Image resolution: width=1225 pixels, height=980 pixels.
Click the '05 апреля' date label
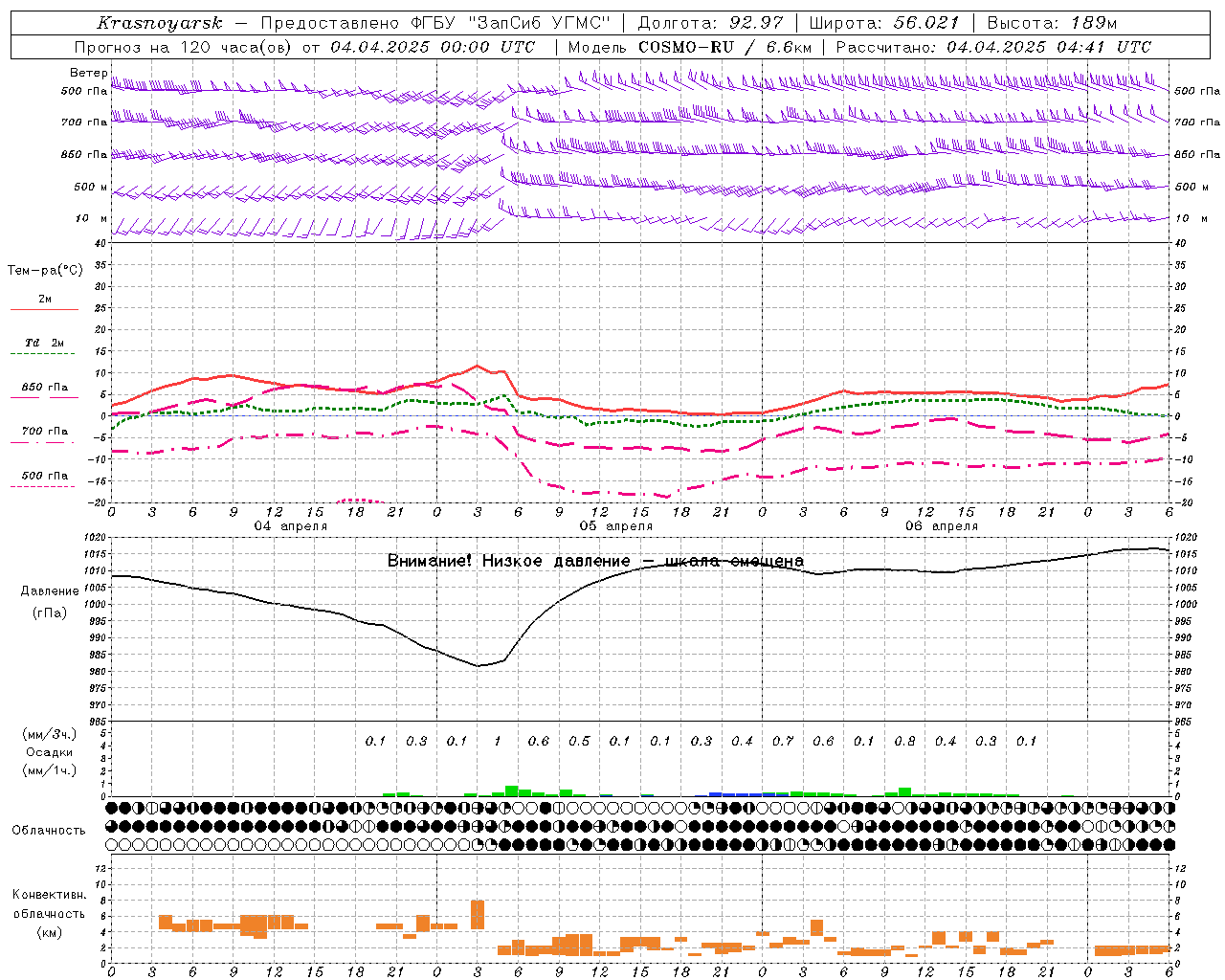point(615,526)
